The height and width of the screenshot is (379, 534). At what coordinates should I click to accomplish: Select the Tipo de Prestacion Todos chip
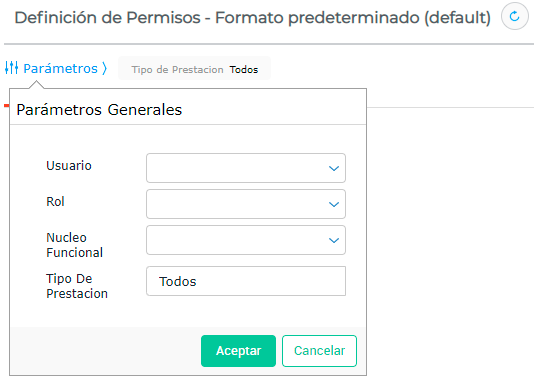(x=194, y=69)
